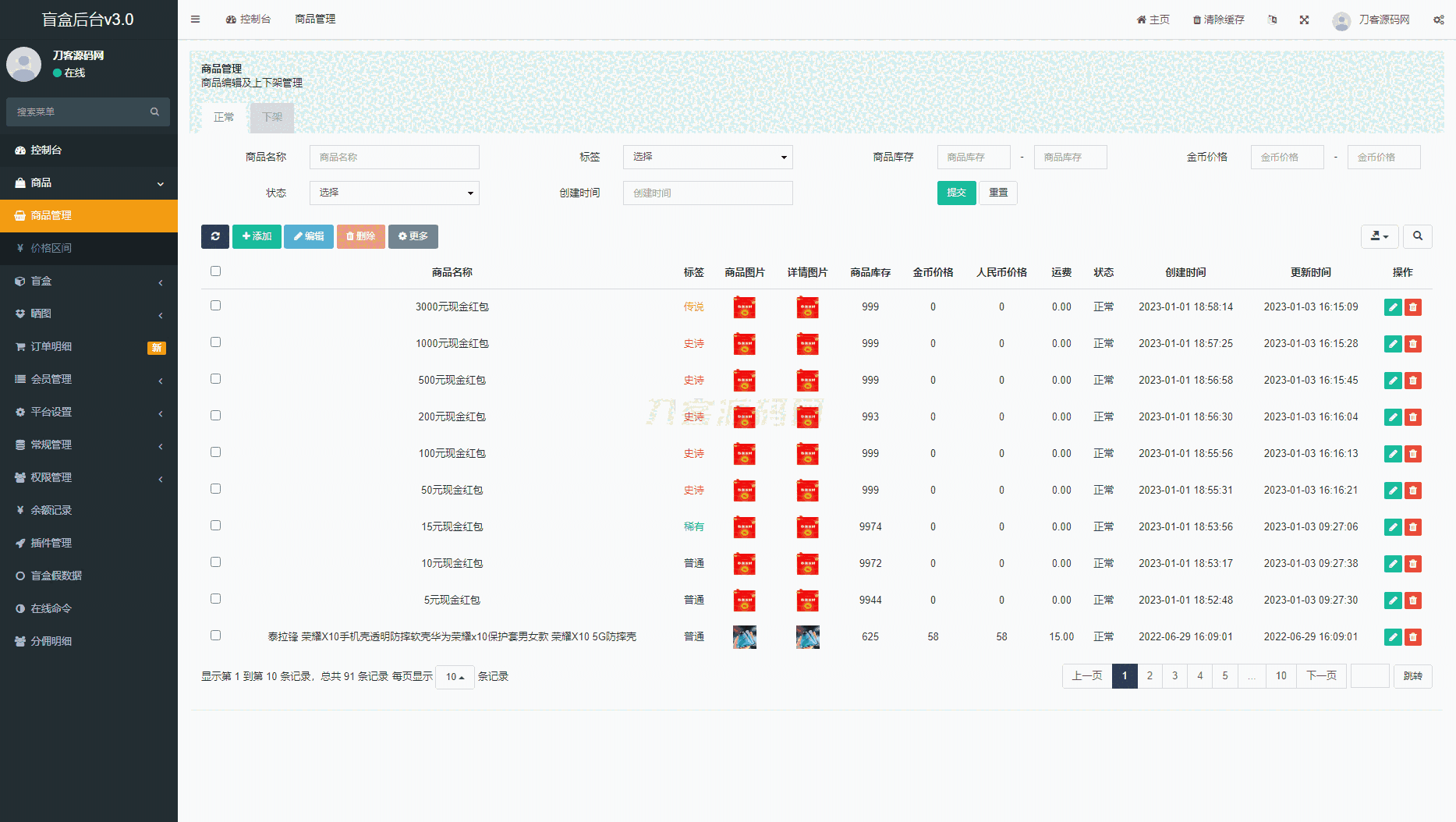Edit the 3000元现金红包 row with pencil icon
1456x822 pixels.
(x=1393, y=307)
